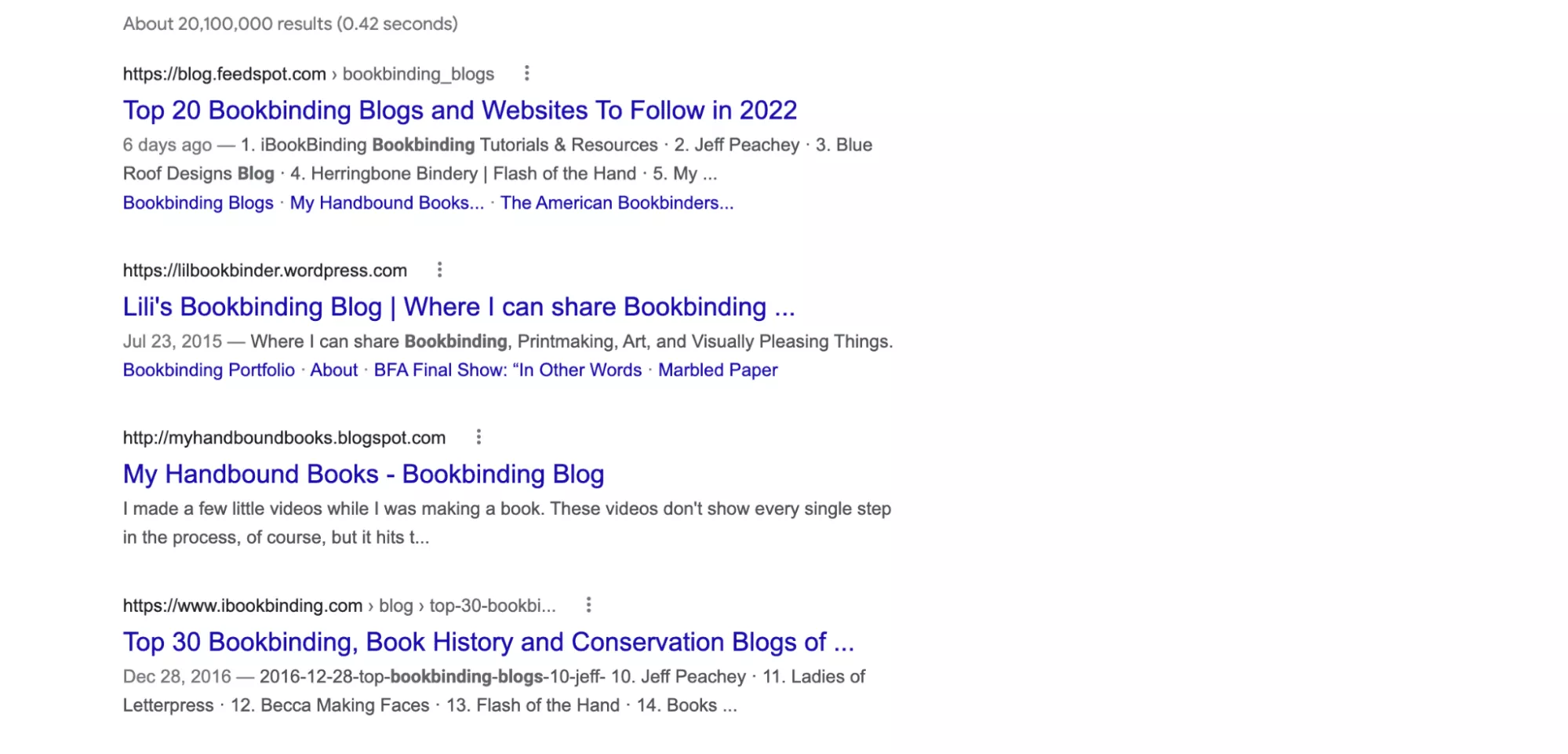
Task: Open BFA Final Show: In Other Words sitelink
Action: click(x=508, y=370)
